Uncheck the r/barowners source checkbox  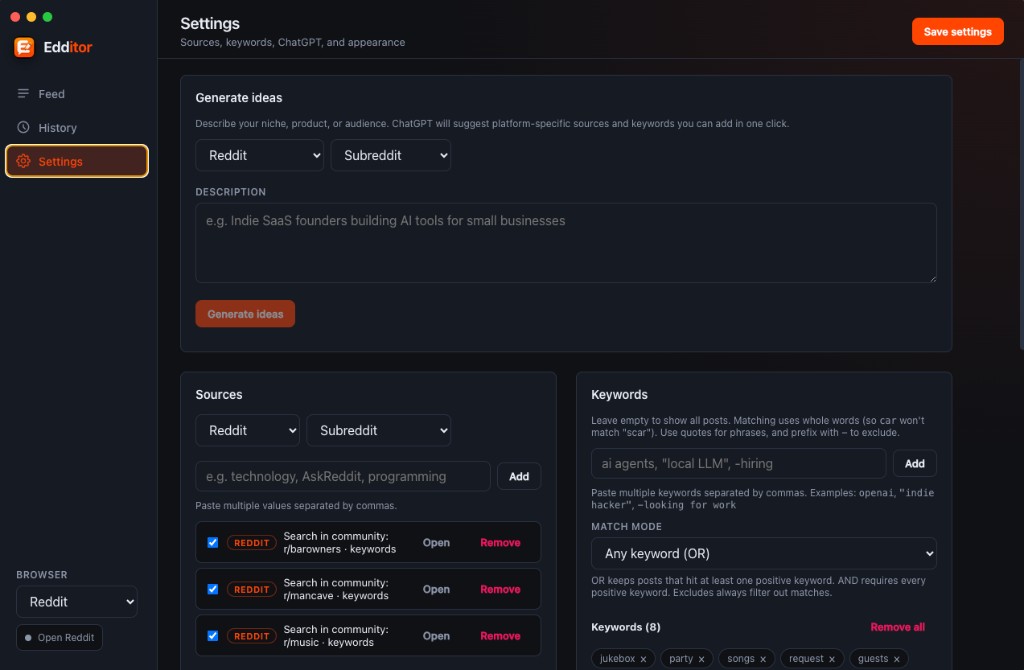pos(213,543)
